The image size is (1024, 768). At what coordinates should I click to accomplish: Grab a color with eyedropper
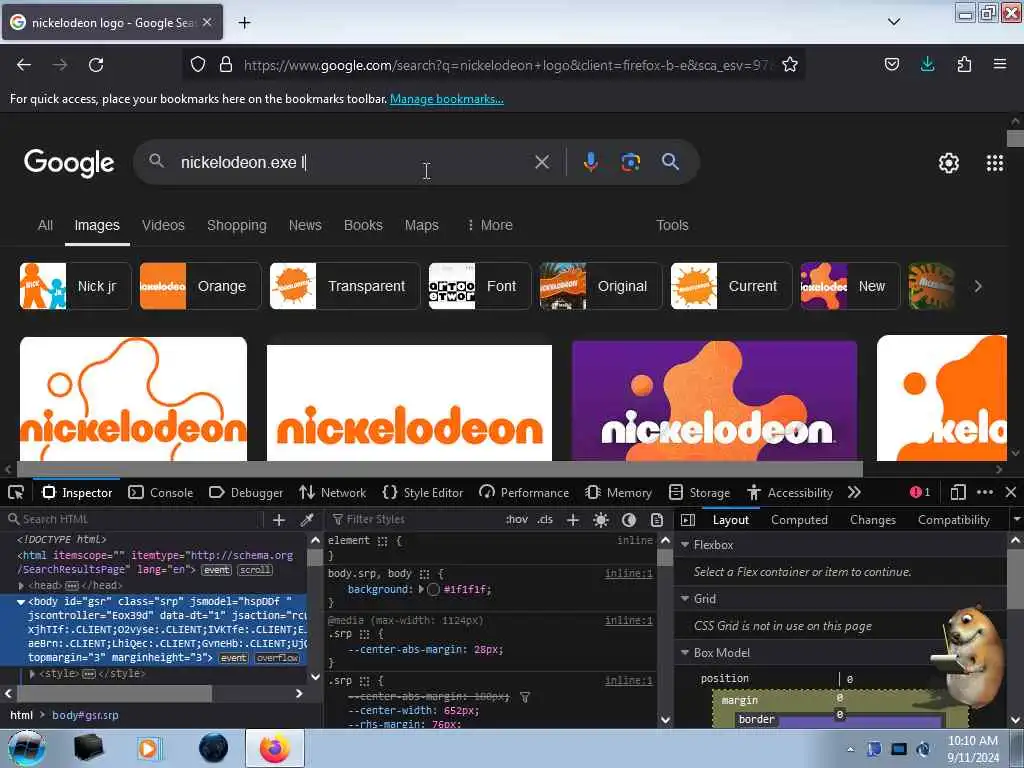point(306,520)
